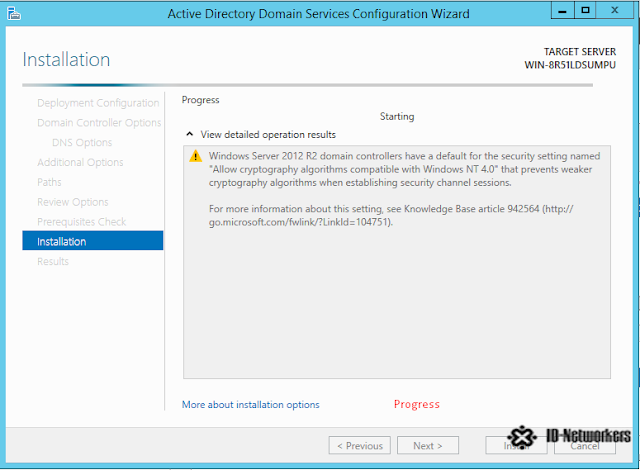Open Prerequisites Check step
Screen dimensions: 640x470
click(x=82, y=222)
